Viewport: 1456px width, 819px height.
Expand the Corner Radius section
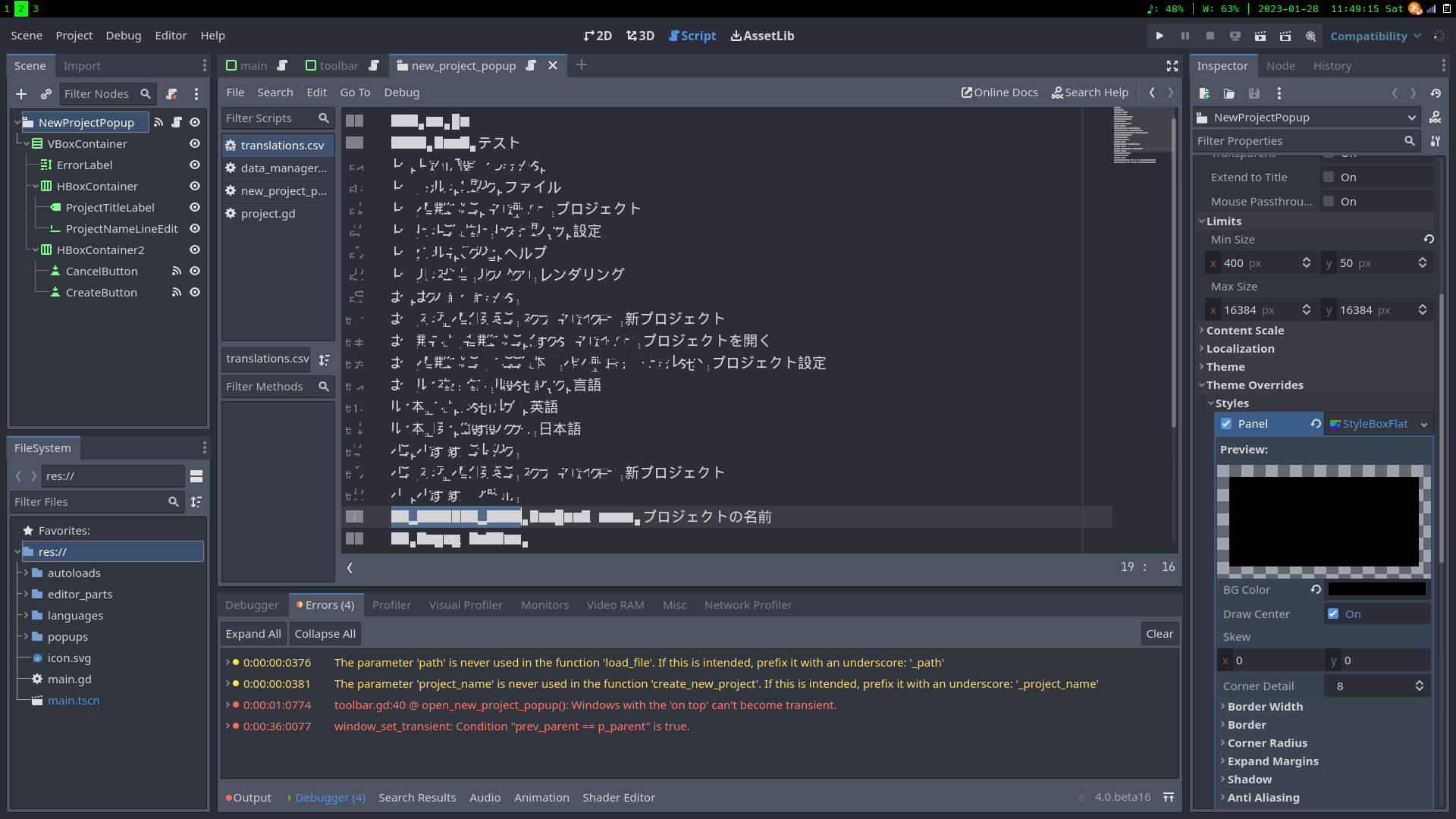(x=1266, y=743)
